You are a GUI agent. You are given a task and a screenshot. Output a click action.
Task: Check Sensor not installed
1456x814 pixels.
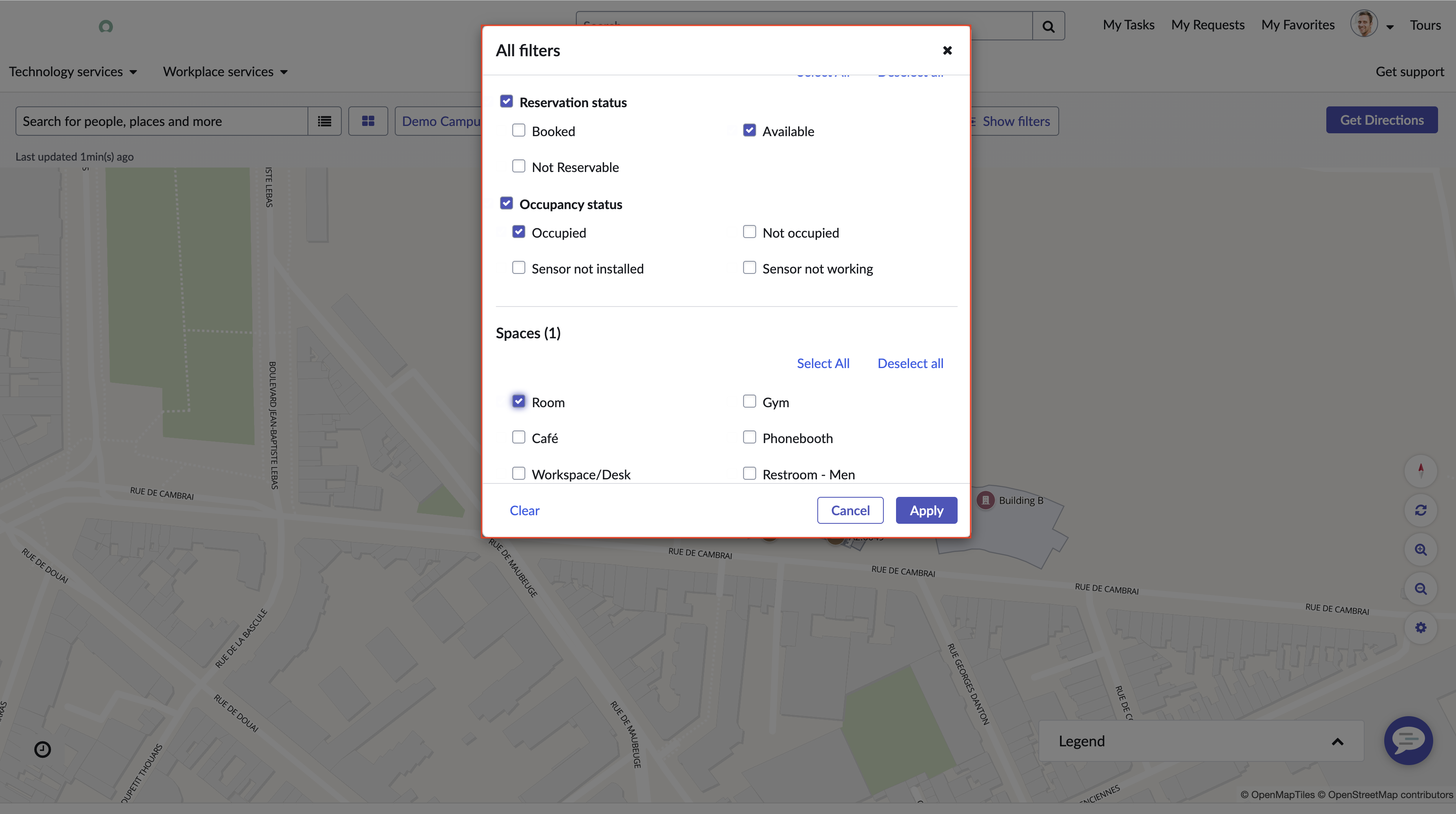pos(518,268)
